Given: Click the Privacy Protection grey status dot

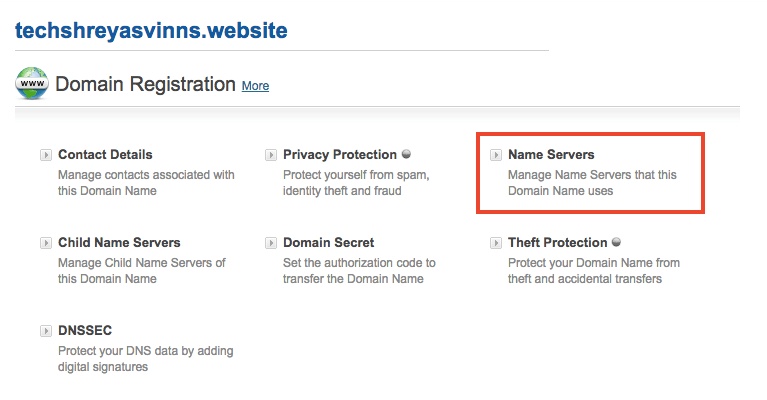Looking at the screenshot, I should pyautogui.click(x=406, y=154).
